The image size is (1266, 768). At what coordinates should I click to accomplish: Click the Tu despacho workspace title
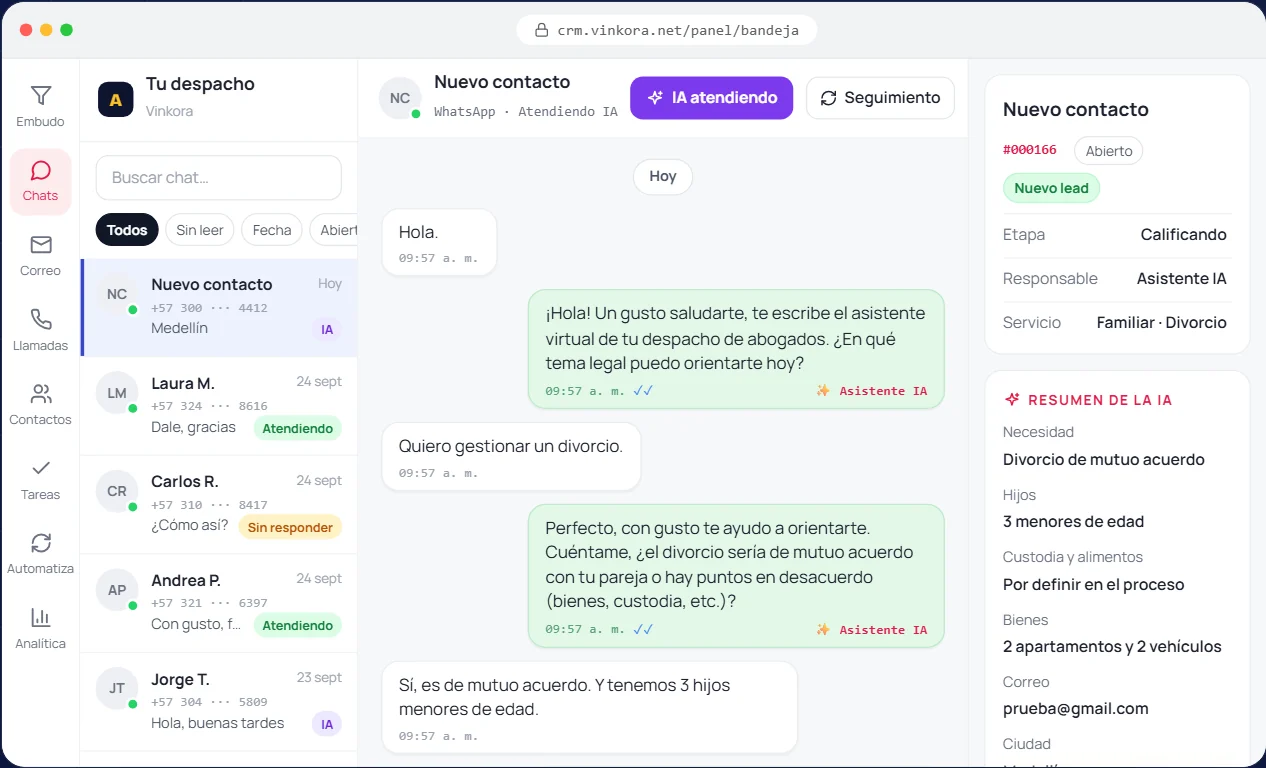(x=200, y=84)
